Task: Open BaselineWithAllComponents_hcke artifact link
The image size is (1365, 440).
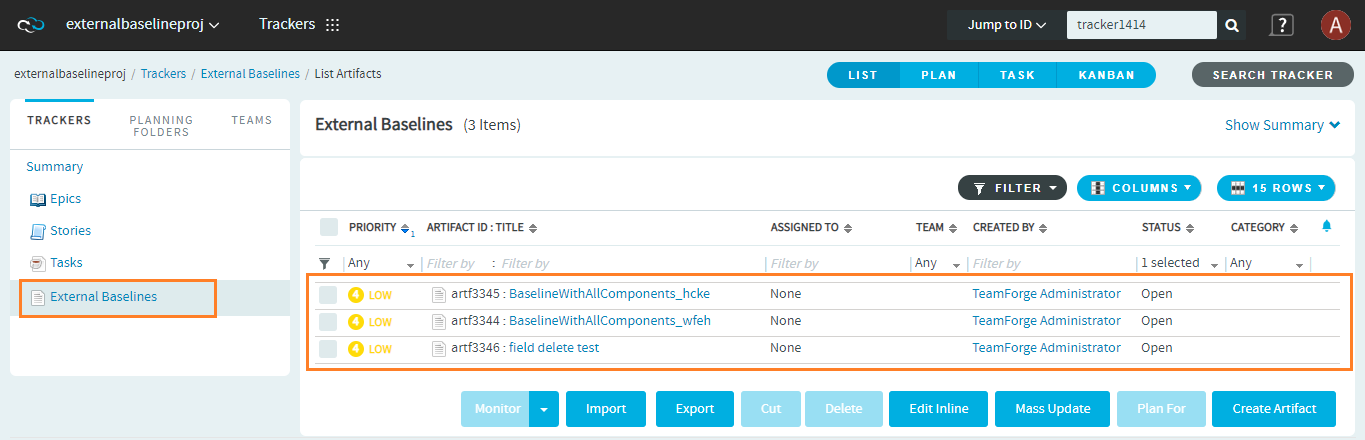Action: [609, 294]
